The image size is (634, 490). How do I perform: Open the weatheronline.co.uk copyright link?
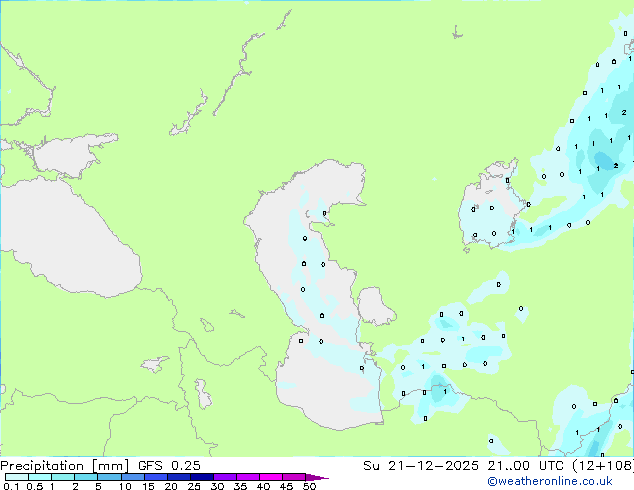(550, 481)
